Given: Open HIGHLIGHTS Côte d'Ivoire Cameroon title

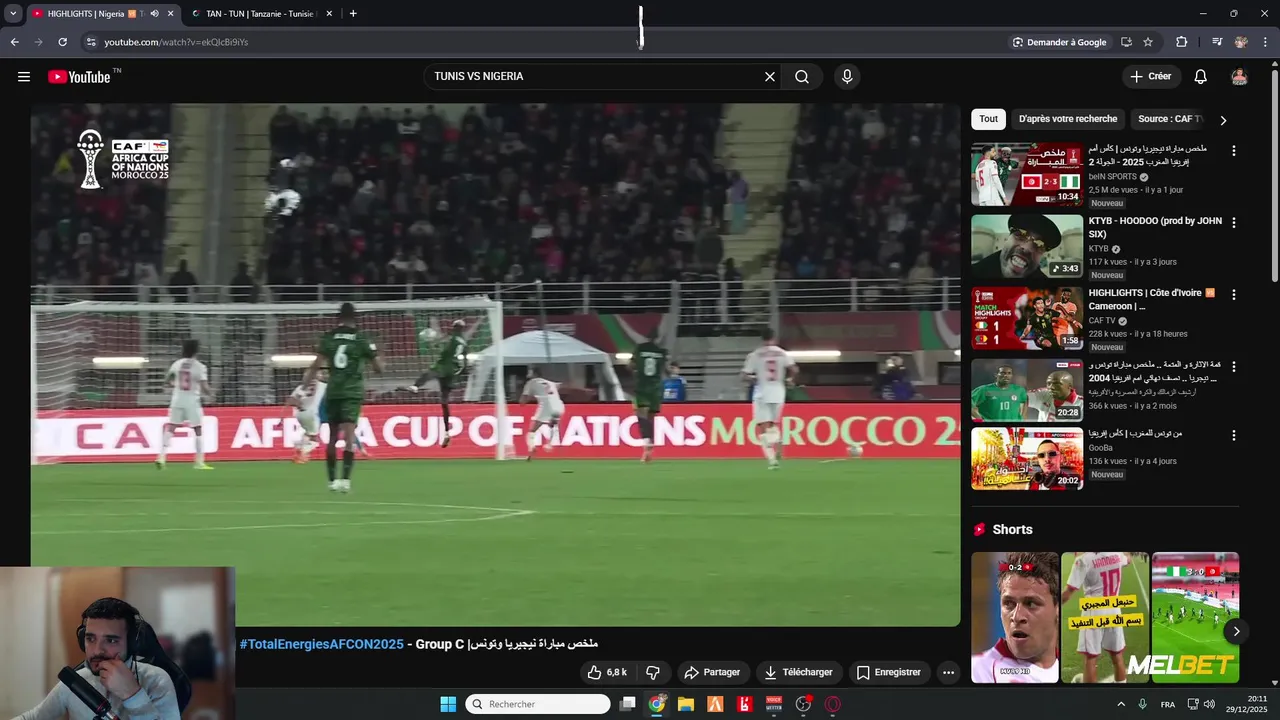Looking at the screenshot, I should click(x=1152, y=300).
